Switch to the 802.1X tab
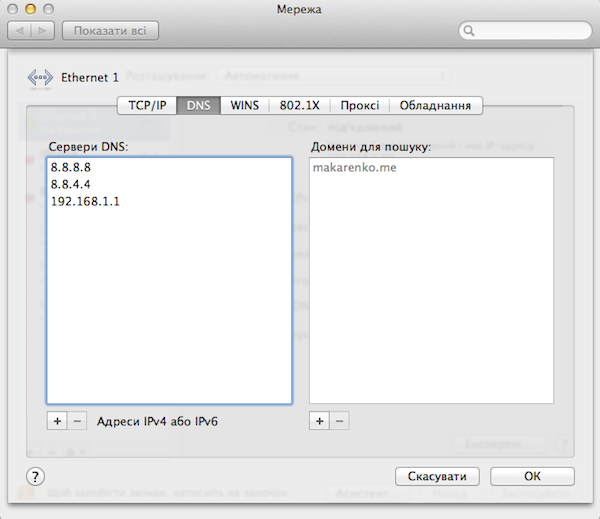This screenshot has width=600, height=519. pos(300,105)
